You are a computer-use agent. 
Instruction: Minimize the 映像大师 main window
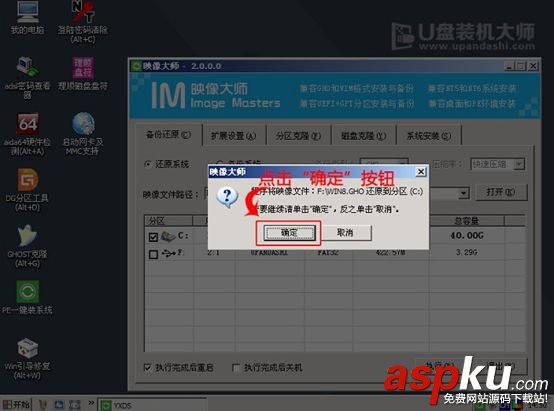[509, 66]
